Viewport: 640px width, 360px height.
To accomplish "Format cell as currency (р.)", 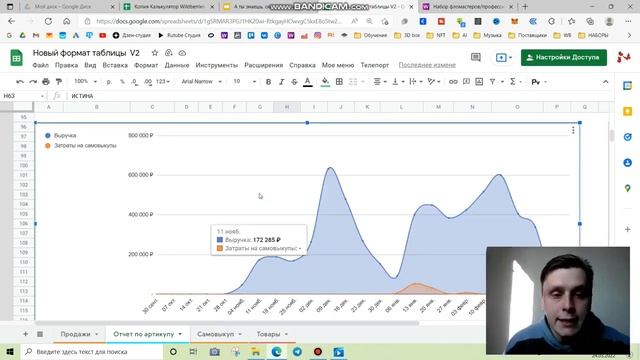I will (x=109, y=82).
